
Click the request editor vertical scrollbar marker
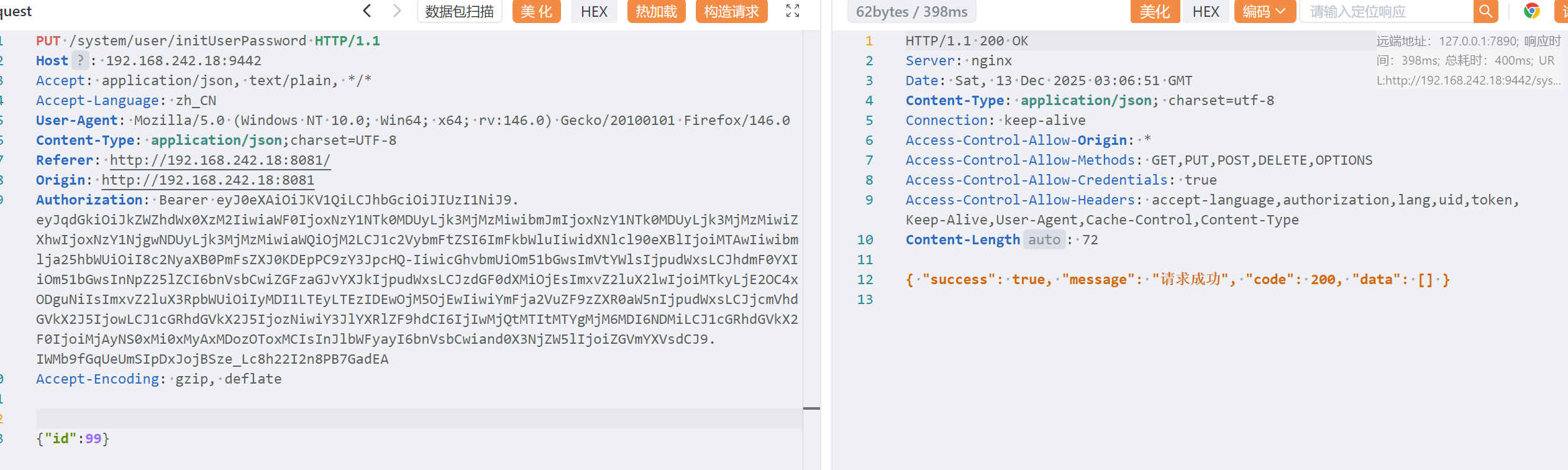[x=811, y=408]
